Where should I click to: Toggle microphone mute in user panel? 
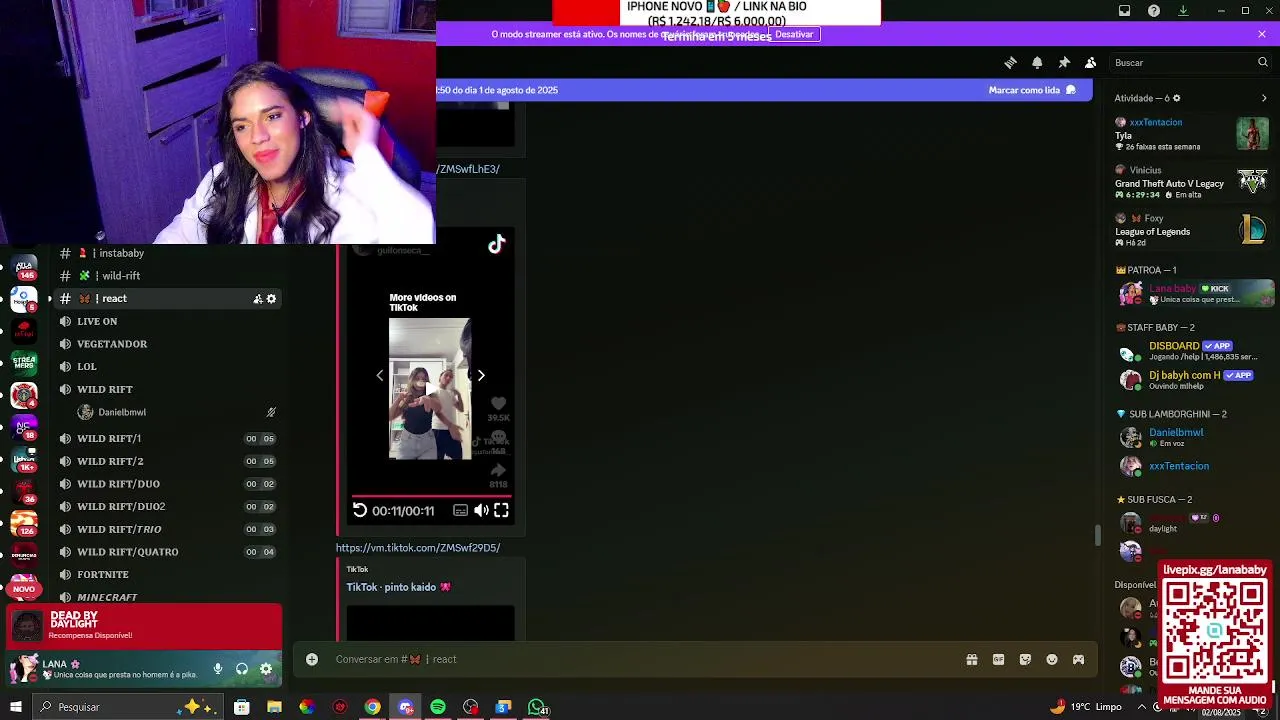[x=218, y=669]
